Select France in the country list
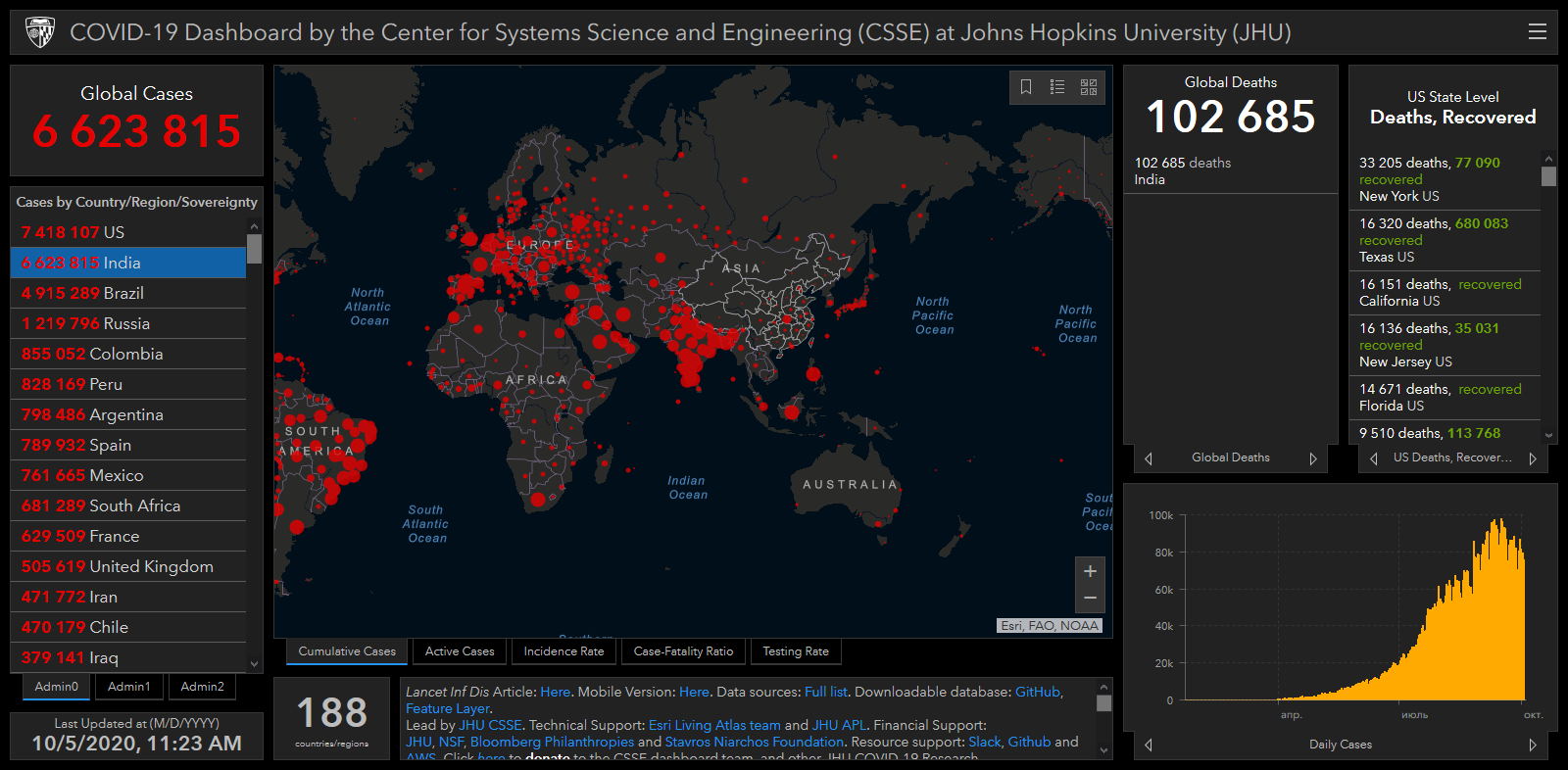Viewport: 1568px width, 770px height. click(x=128, y=536)
